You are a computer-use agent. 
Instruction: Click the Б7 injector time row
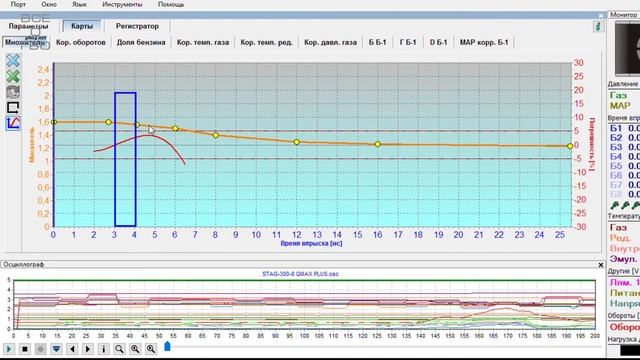coord(624,184)
